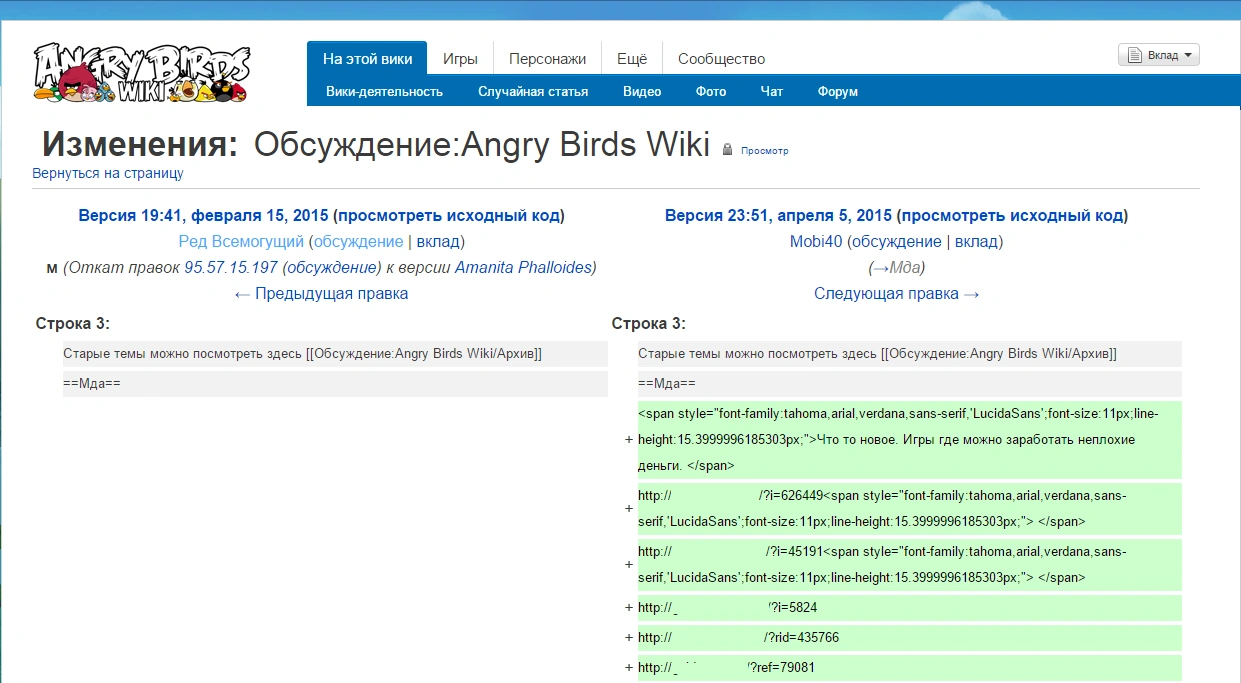Click the Просмотр link
The image size is (1241, 683).
click(765, 151)
